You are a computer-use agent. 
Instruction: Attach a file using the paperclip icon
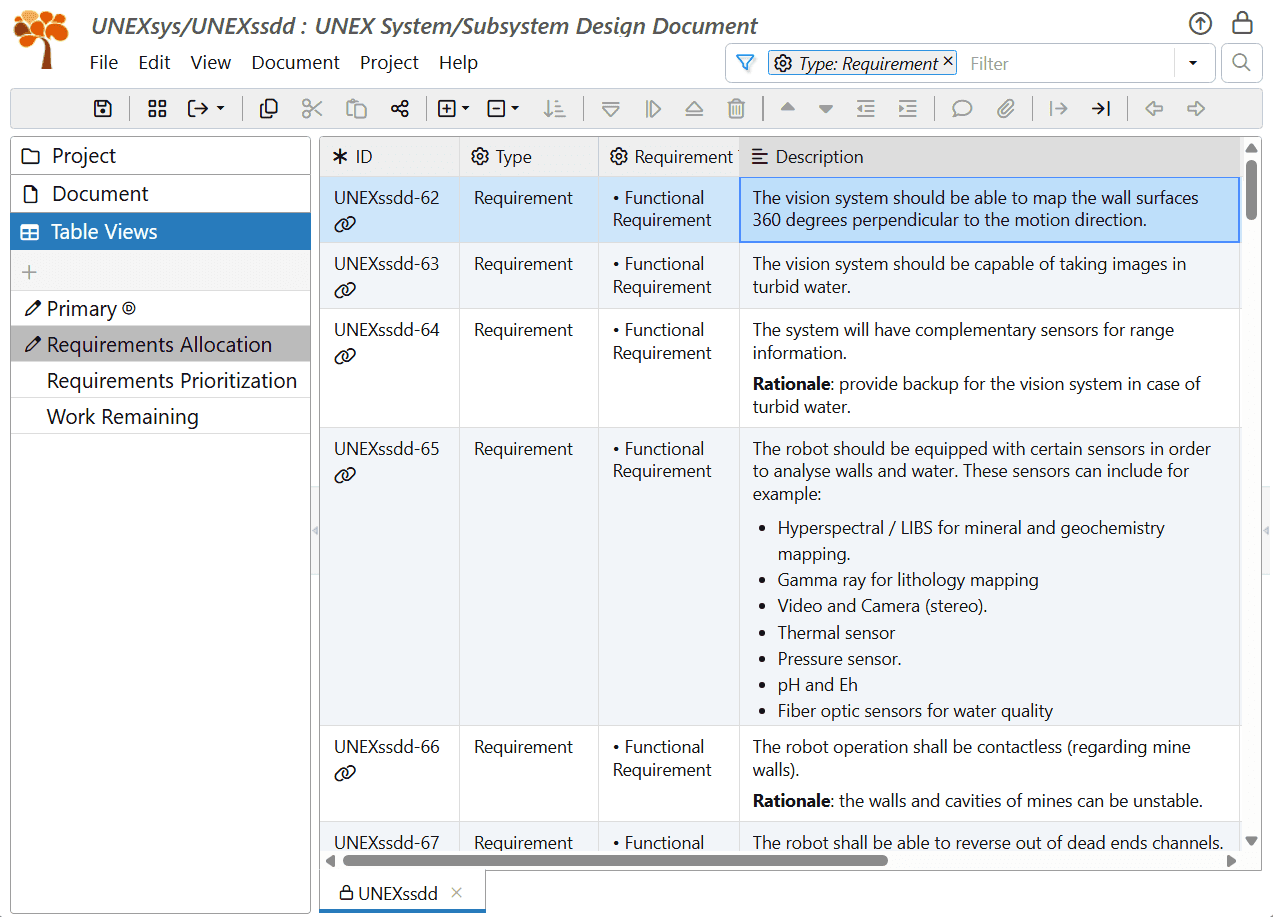(x=1004, y=108)
